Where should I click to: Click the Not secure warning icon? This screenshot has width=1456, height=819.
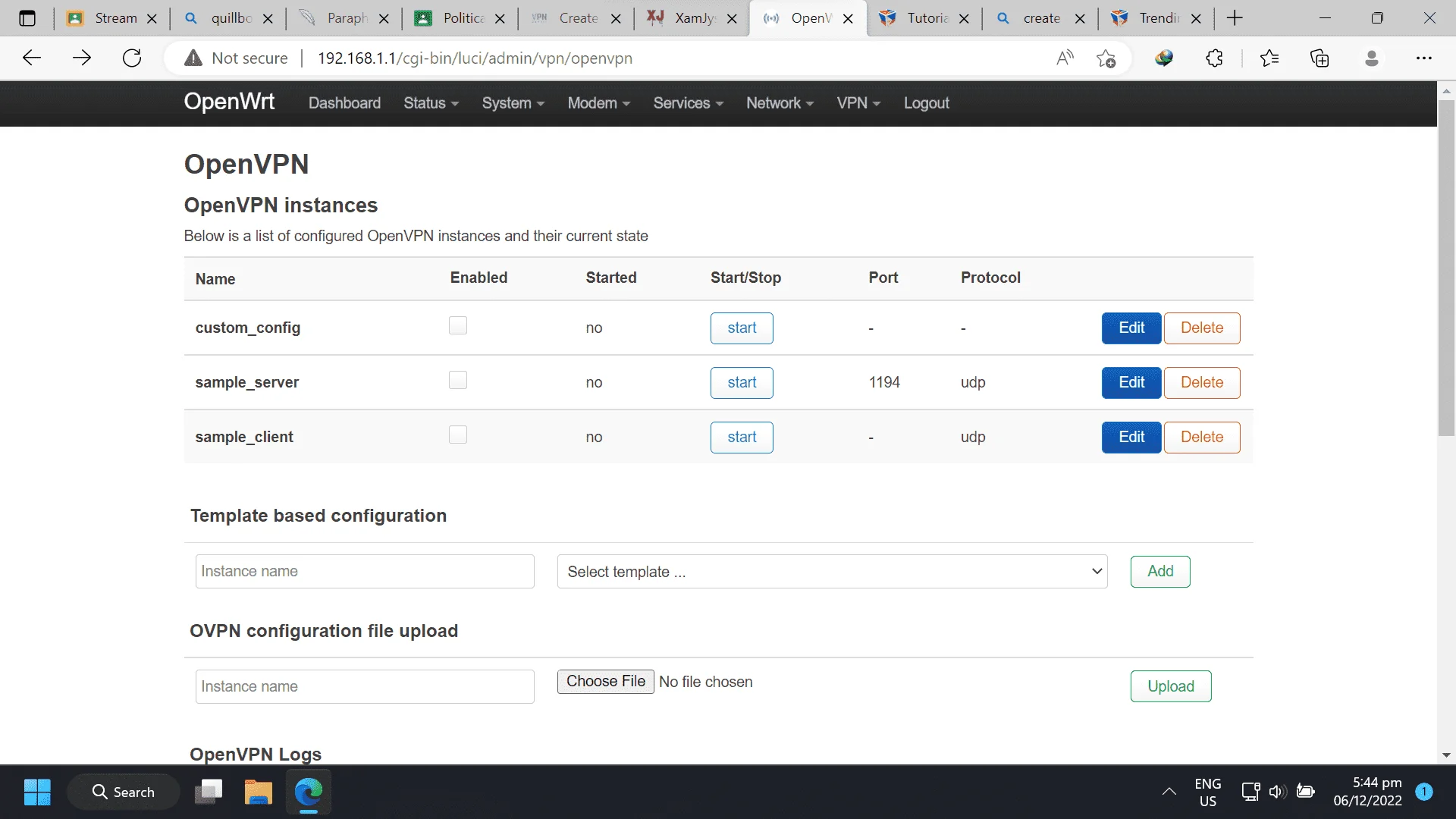(193, 58)
